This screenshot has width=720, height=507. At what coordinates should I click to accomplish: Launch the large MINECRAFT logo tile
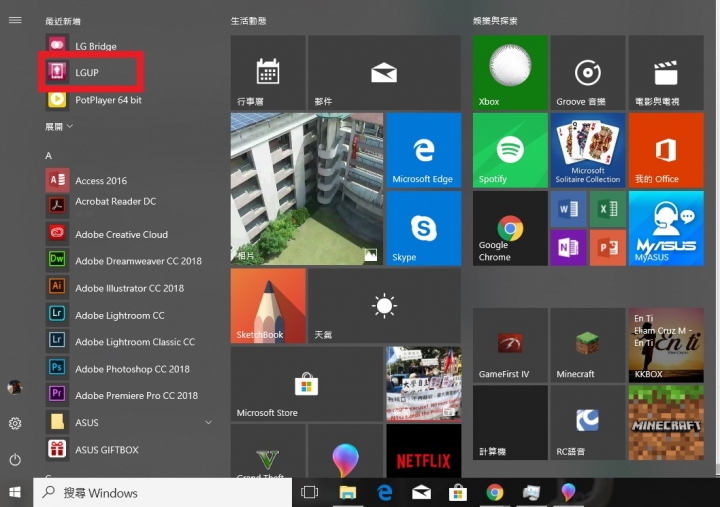(666, 422)
